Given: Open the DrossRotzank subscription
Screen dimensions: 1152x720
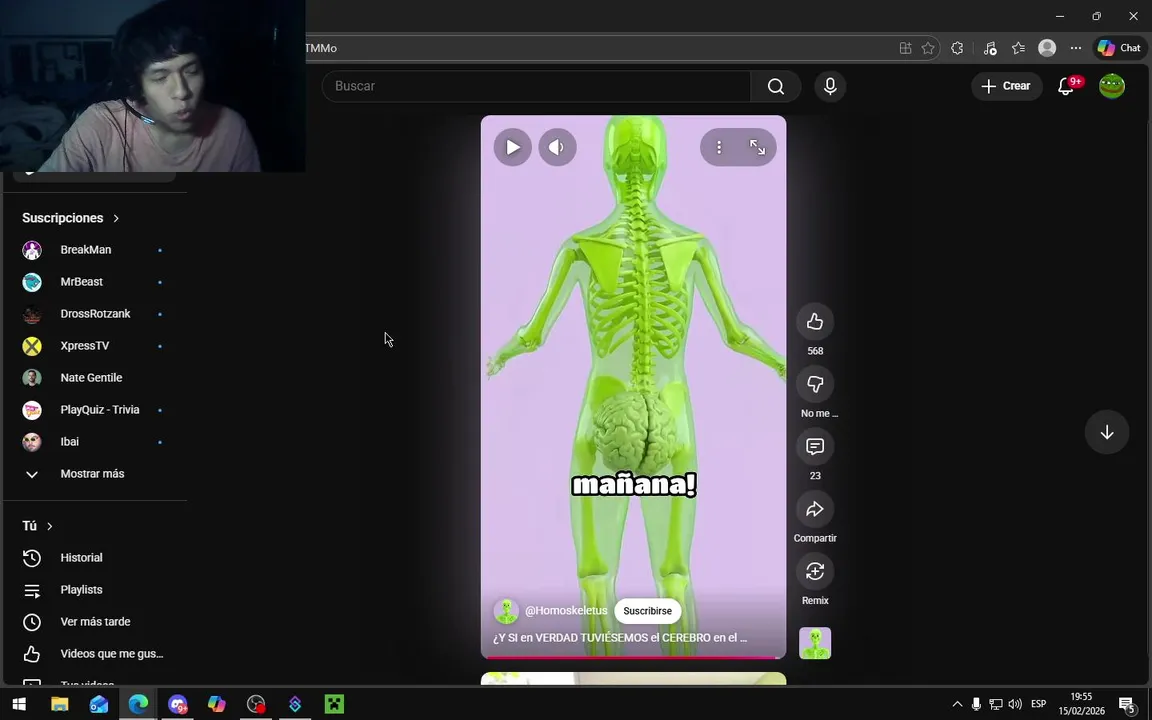Looking at the screenshot, I should click(x=94, y=314).
